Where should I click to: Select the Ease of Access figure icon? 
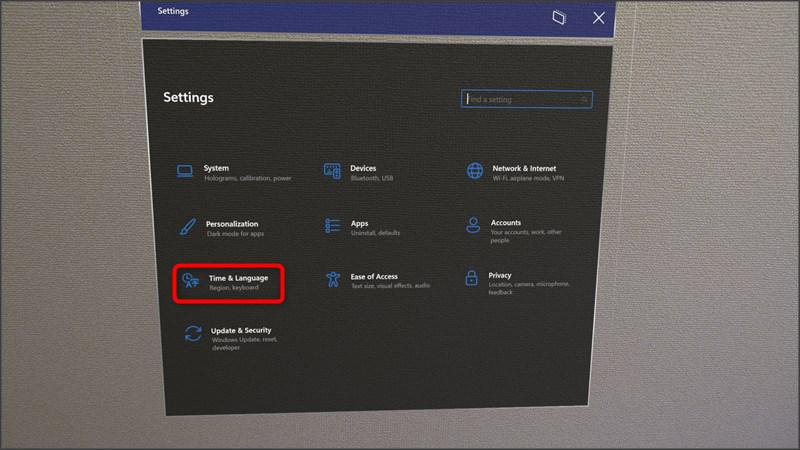coord(333,280)
